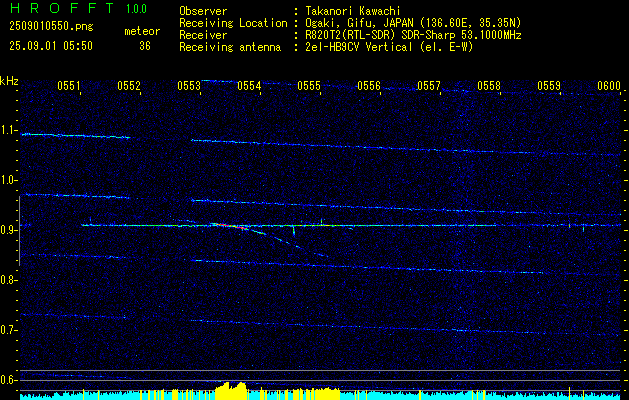Click the 0554 time marker
Image resolution: width=629 pixels, height=400 pixels.
[x=249, y=85]
